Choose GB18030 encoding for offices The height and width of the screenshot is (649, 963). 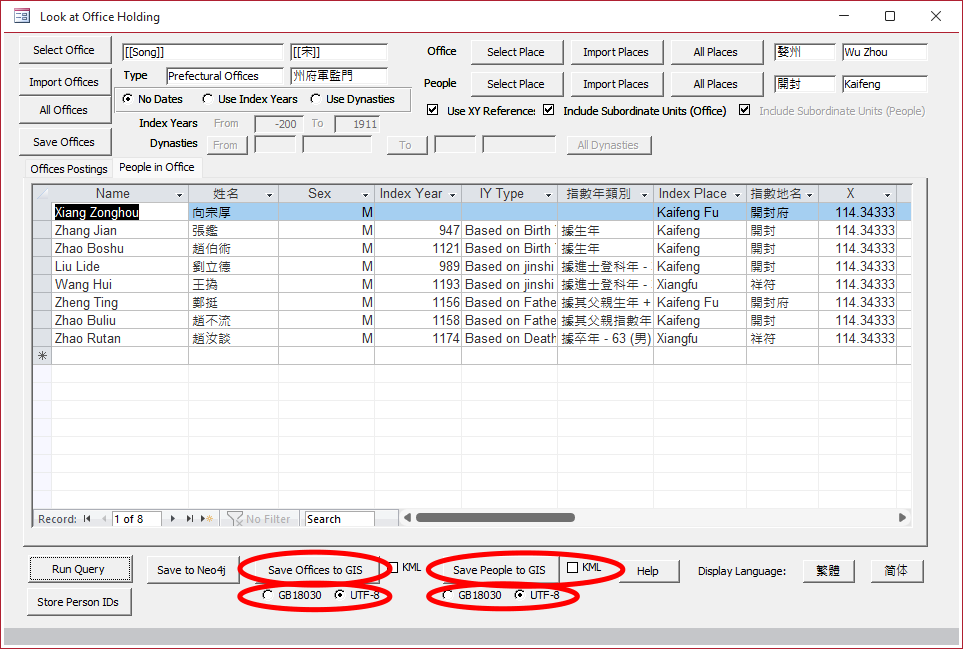pyautogui.click(x=267, y=595)
